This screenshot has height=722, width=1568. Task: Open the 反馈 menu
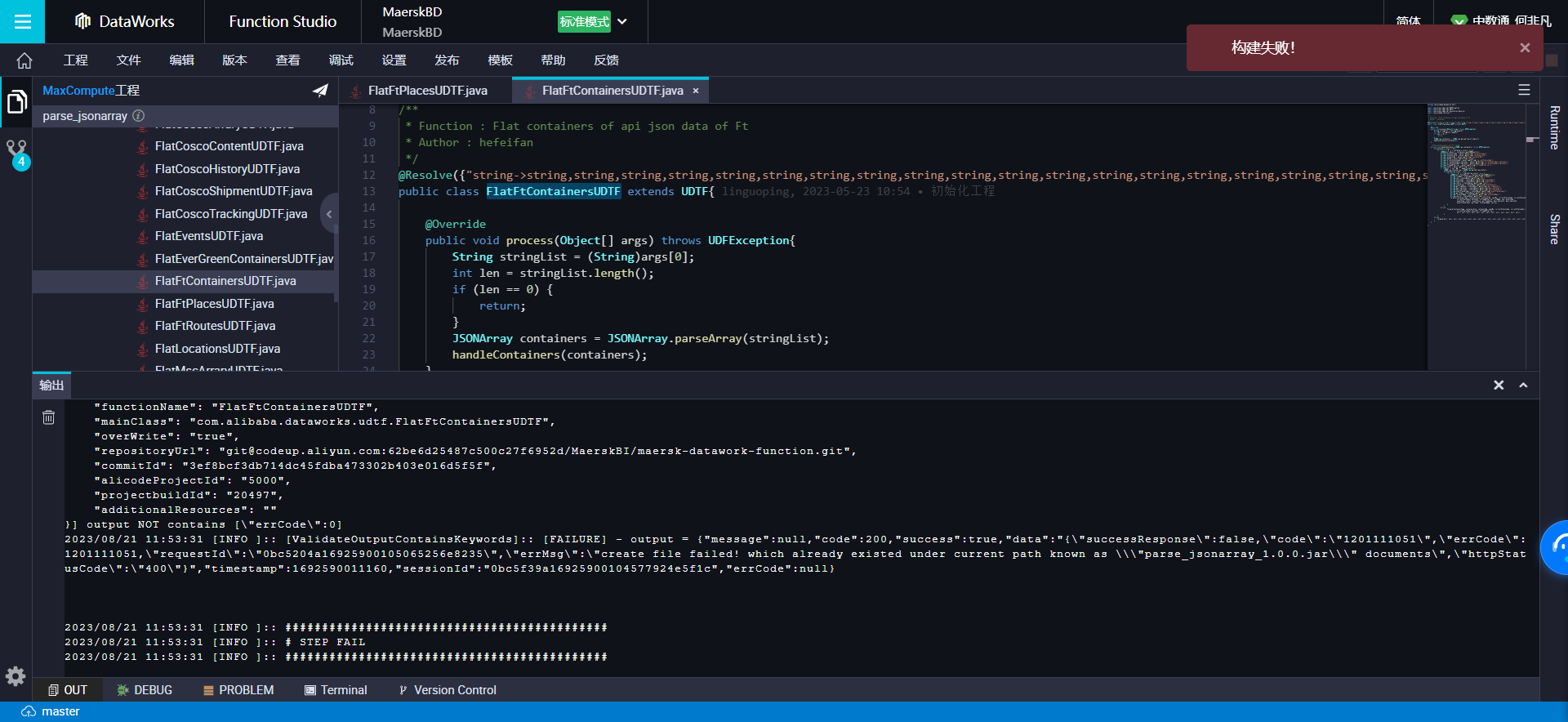tap(607, 60)
